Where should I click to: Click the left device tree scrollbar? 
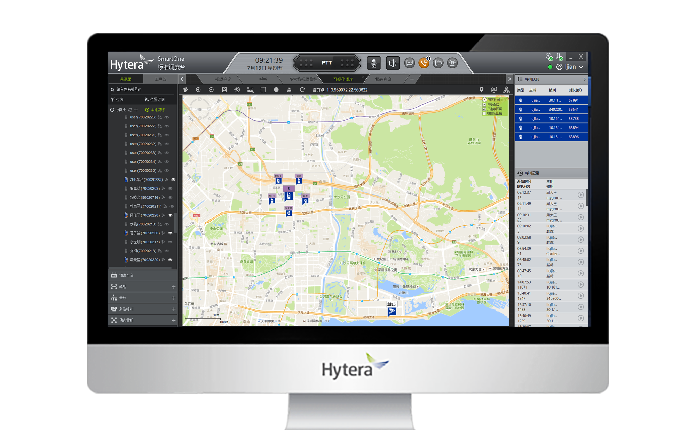175,223
